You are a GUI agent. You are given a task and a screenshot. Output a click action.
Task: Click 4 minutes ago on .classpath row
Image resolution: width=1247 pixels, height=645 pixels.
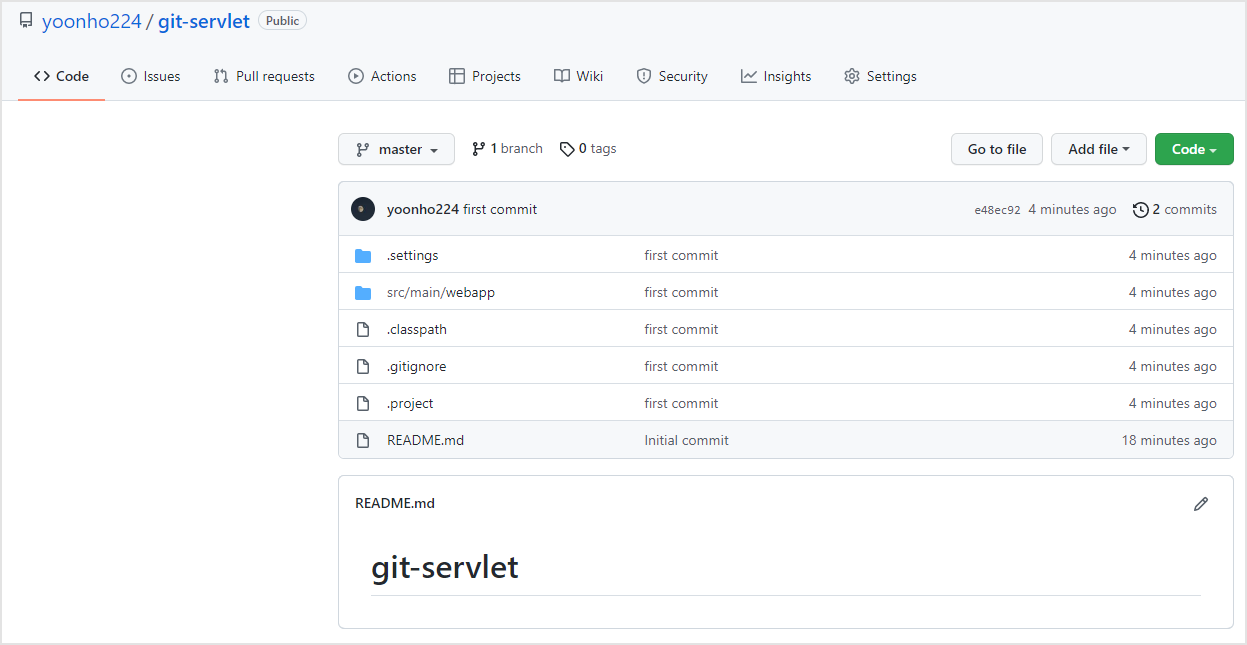point(1173,329)
